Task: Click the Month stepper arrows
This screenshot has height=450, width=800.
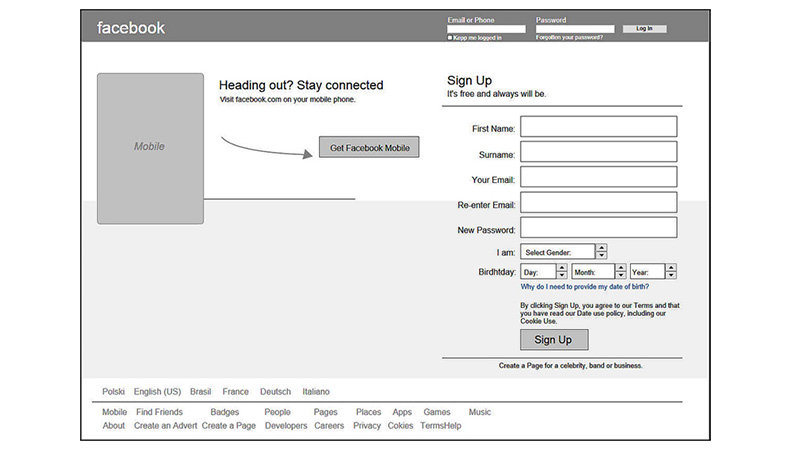Action: click(620, 271)
